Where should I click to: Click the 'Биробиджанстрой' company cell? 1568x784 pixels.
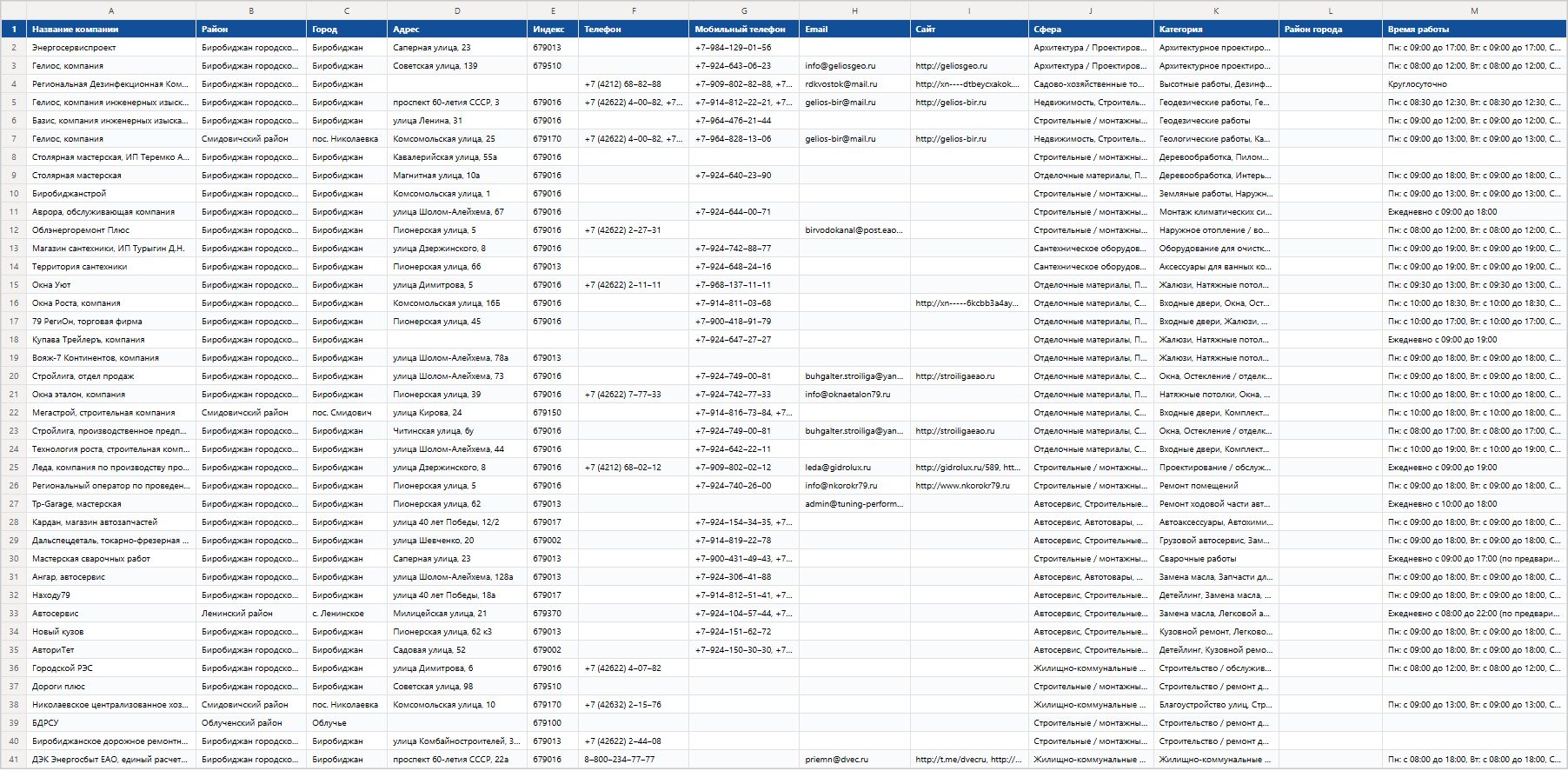pyautogui.click(x=111, y=194)
